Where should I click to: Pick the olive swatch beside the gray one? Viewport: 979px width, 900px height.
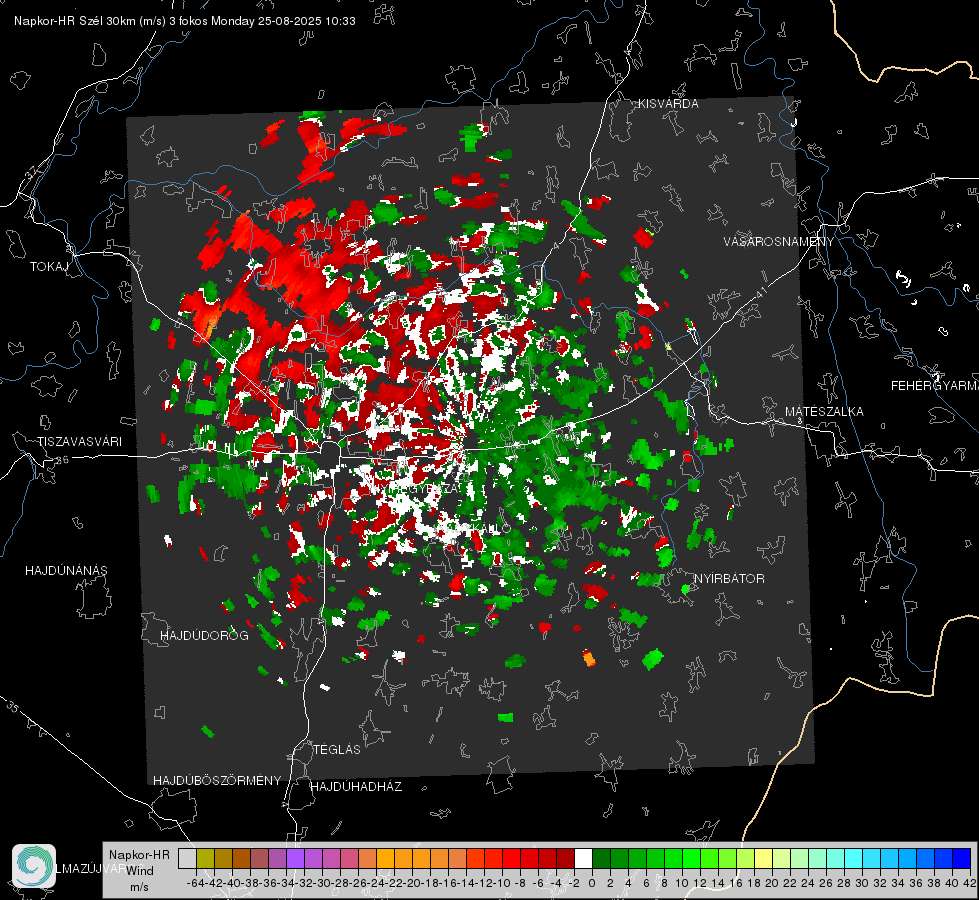point(205,858)
